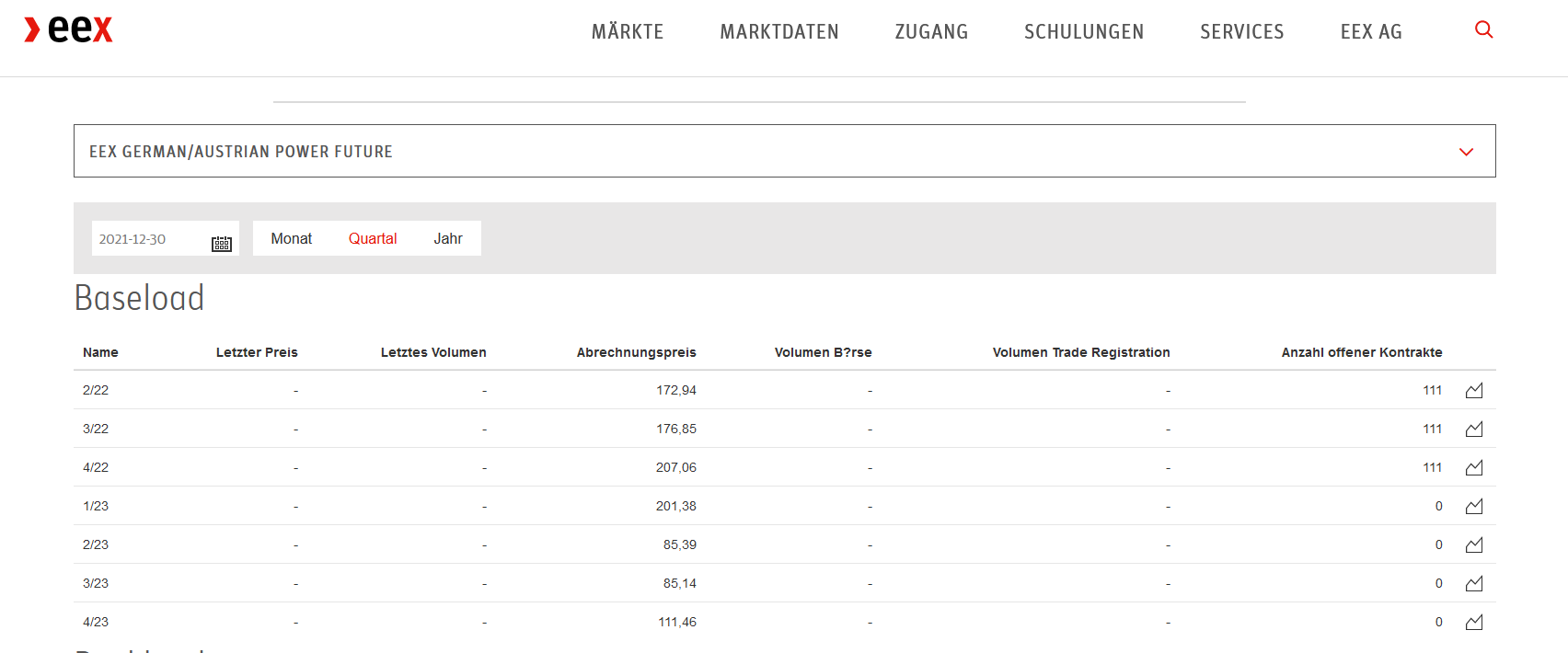This screenshot has height=653, width=1568.
Task: Show the chart for contract 3/23
Action: pos(1474,583)
